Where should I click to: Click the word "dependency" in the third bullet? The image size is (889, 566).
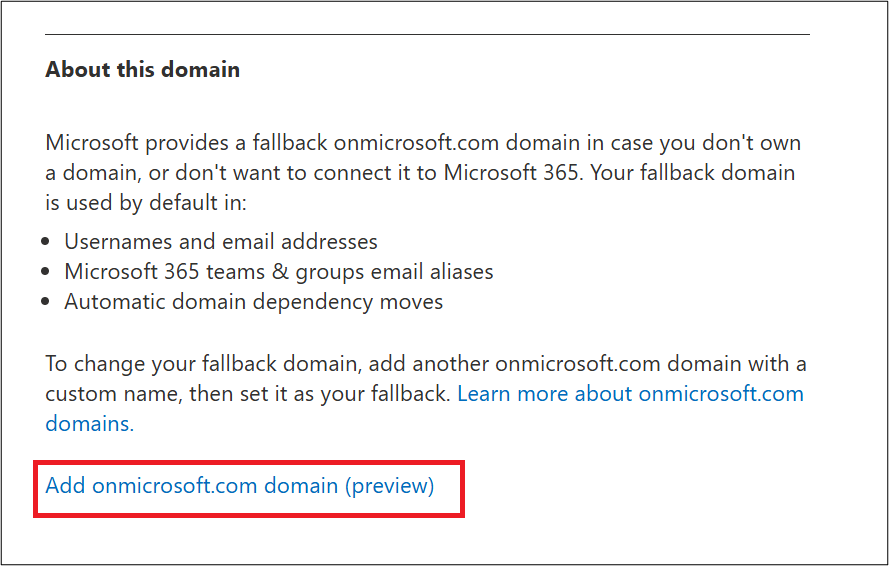339,301
